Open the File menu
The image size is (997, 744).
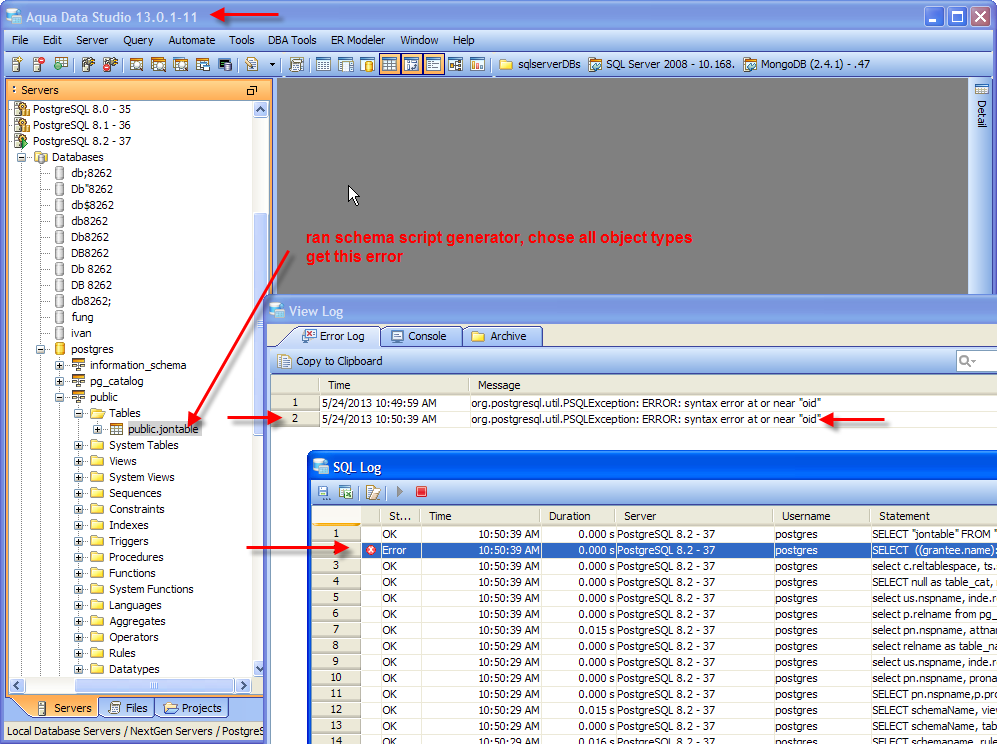tap(20, 40)
